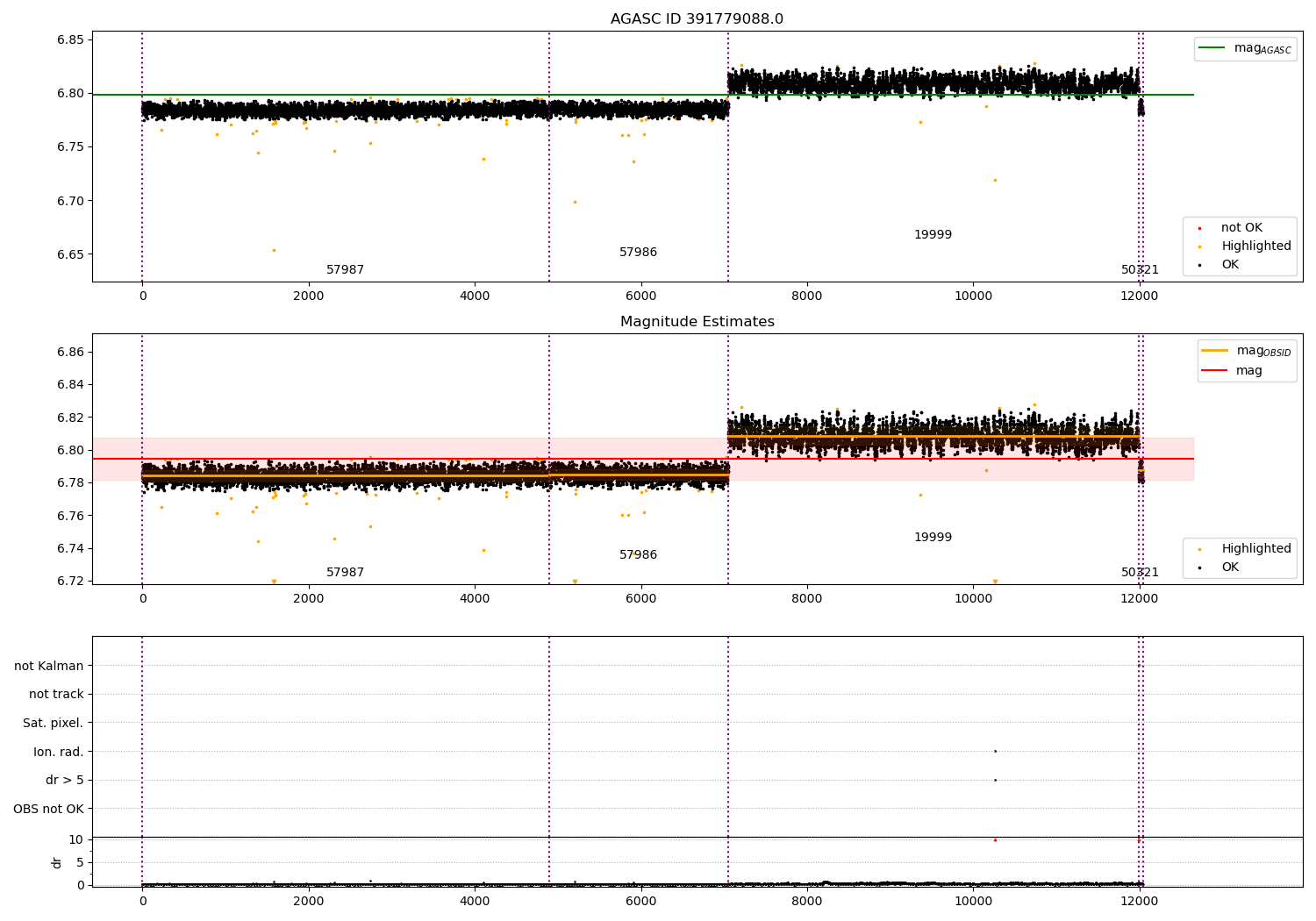Click the flagged dot on the Ion. rad. row
Viewport: 1316px width, 921px height.
pos(995,751)
